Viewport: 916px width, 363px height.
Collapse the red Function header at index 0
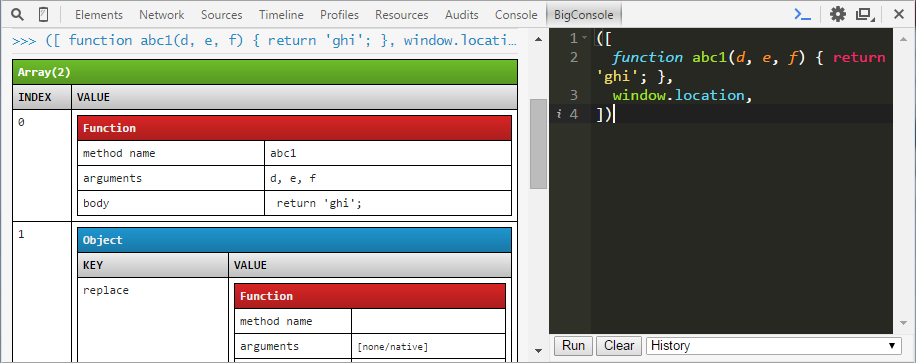coord(294,128)
